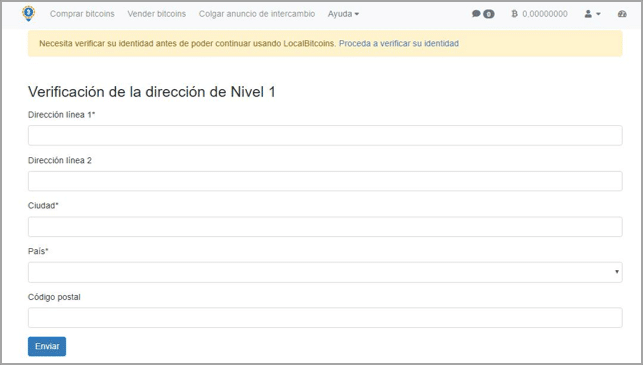Expand the Ayuda help menu
Screen dimensions: 643x365
[343, 14]
